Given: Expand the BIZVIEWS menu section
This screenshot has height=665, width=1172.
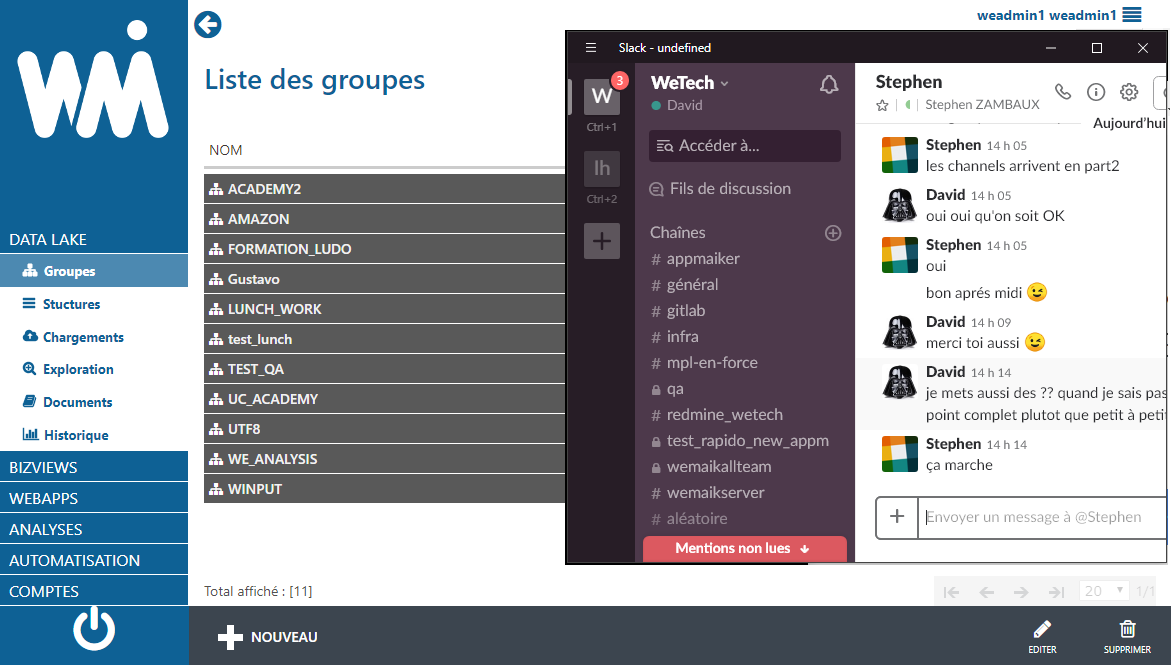Looking at the screenshot, I should (94, 467).
